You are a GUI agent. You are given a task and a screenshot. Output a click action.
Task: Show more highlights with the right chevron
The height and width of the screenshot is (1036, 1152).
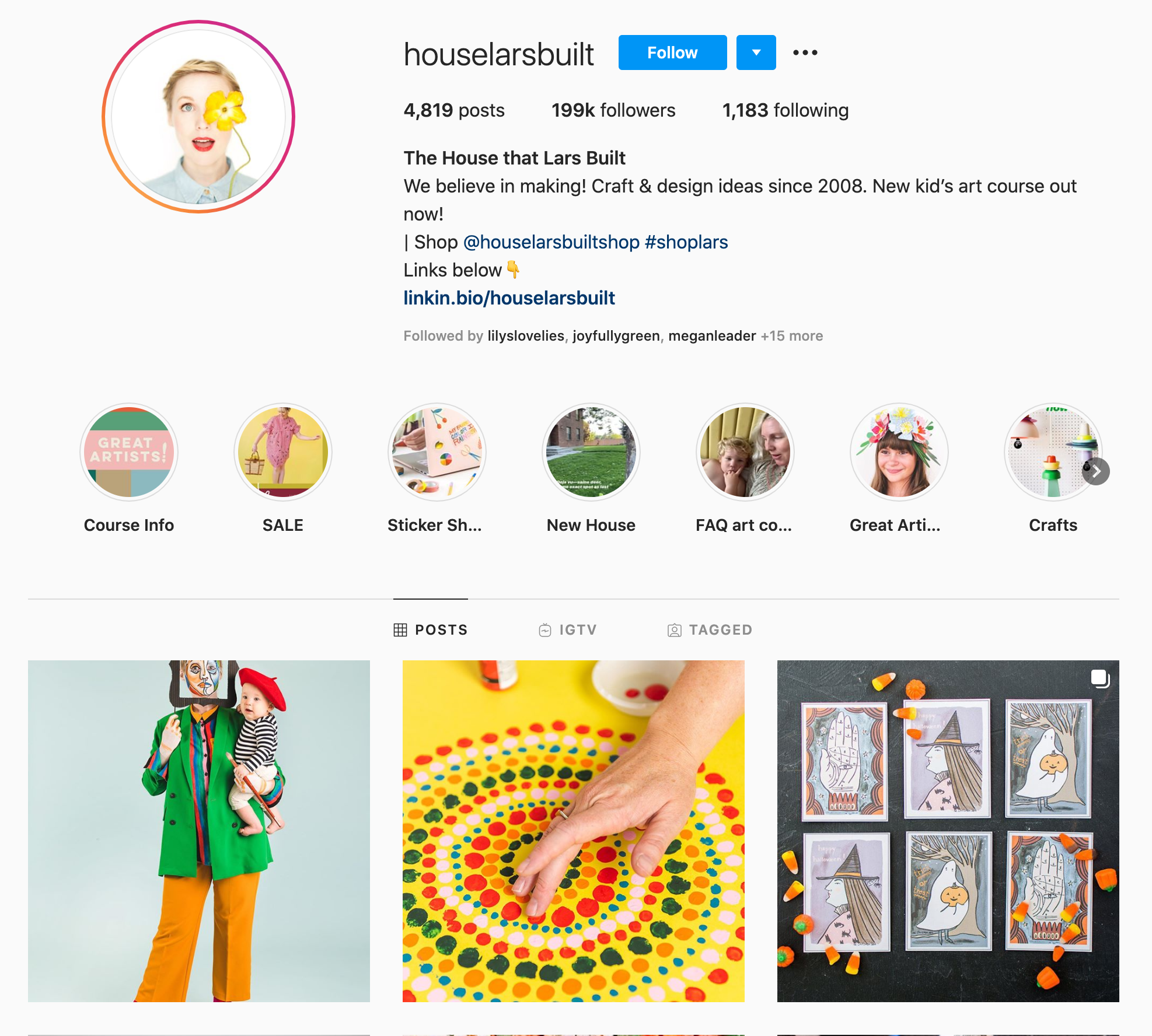(x=1096, y=471)
